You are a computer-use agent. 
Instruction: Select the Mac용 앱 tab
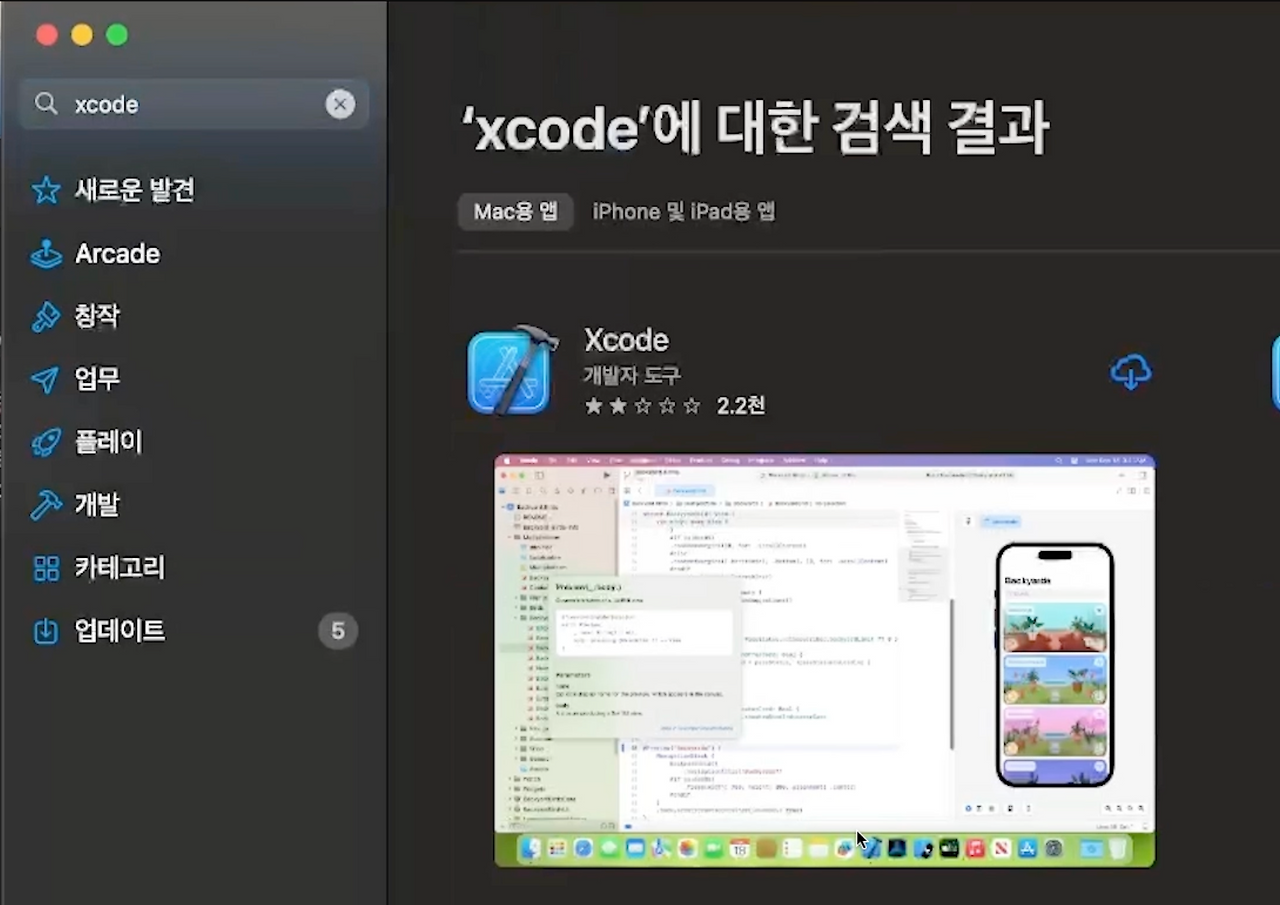516,212
